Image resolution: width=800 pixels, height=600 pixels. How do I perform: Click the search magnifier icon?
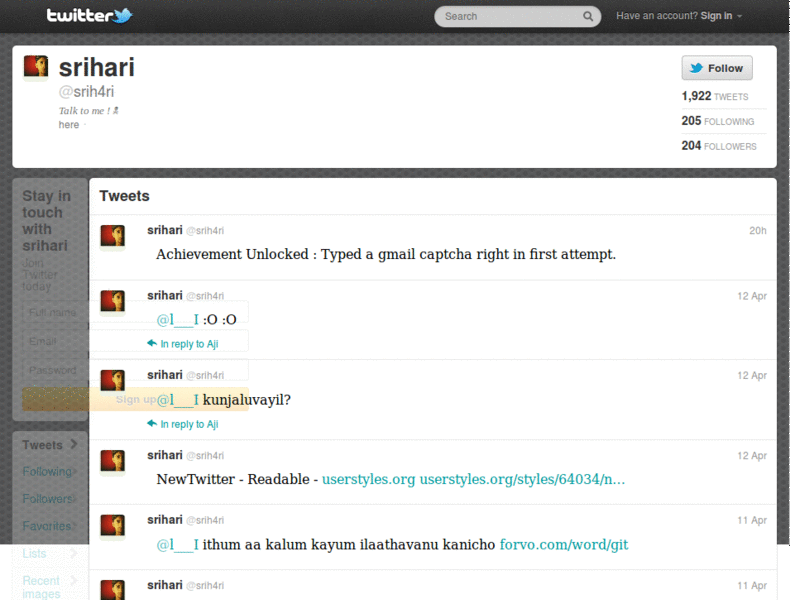pyautogui.click(x=588, y=16)
